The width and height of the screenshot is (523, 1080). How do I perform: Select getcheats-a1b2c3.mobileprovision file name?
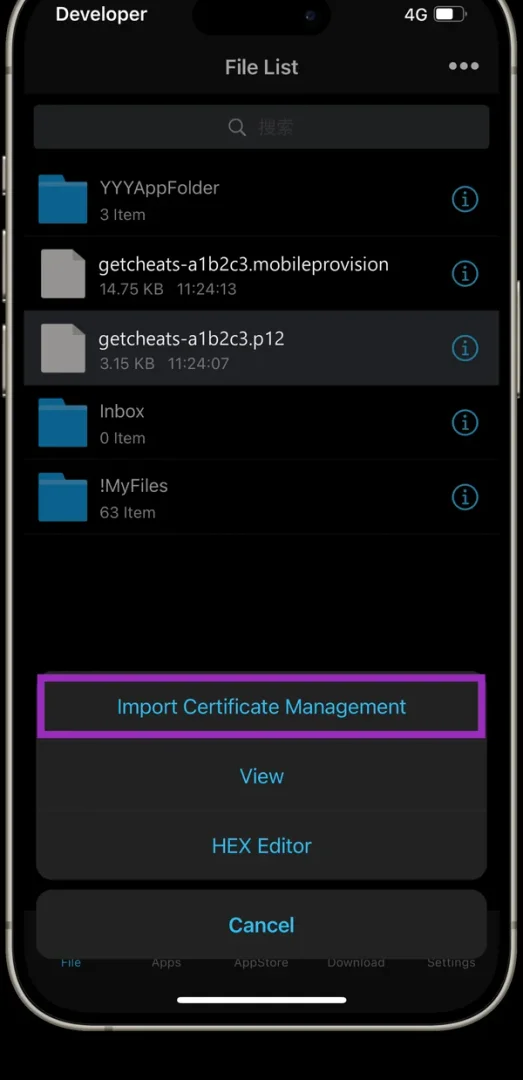coord(244,264)
